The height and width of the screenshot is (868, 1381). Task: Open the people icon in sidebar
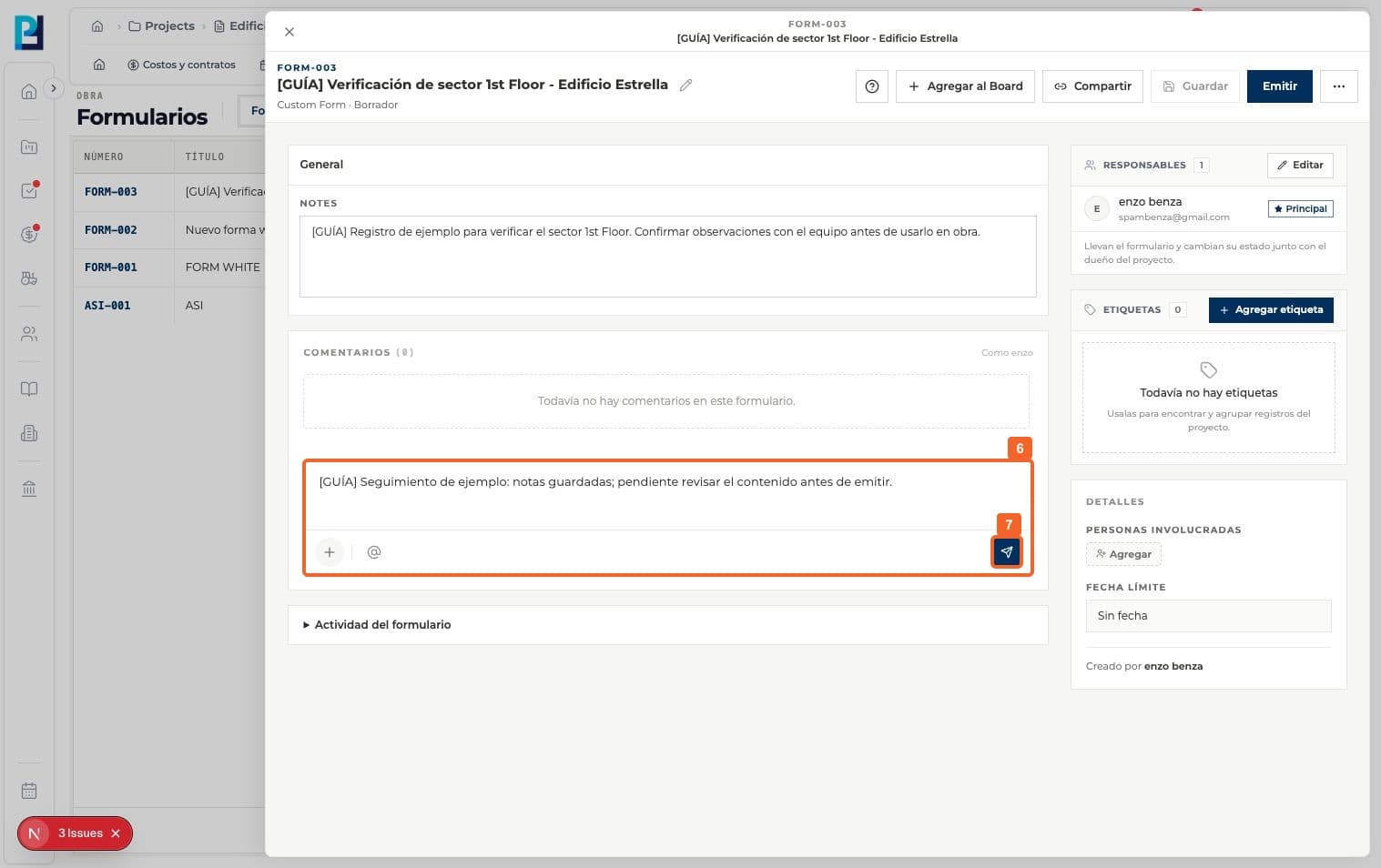pos(29,334)
